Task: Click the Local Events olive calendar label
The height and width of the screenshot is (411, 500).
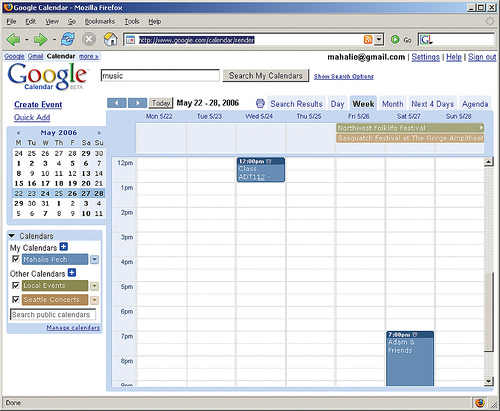Action: [55, 286]
